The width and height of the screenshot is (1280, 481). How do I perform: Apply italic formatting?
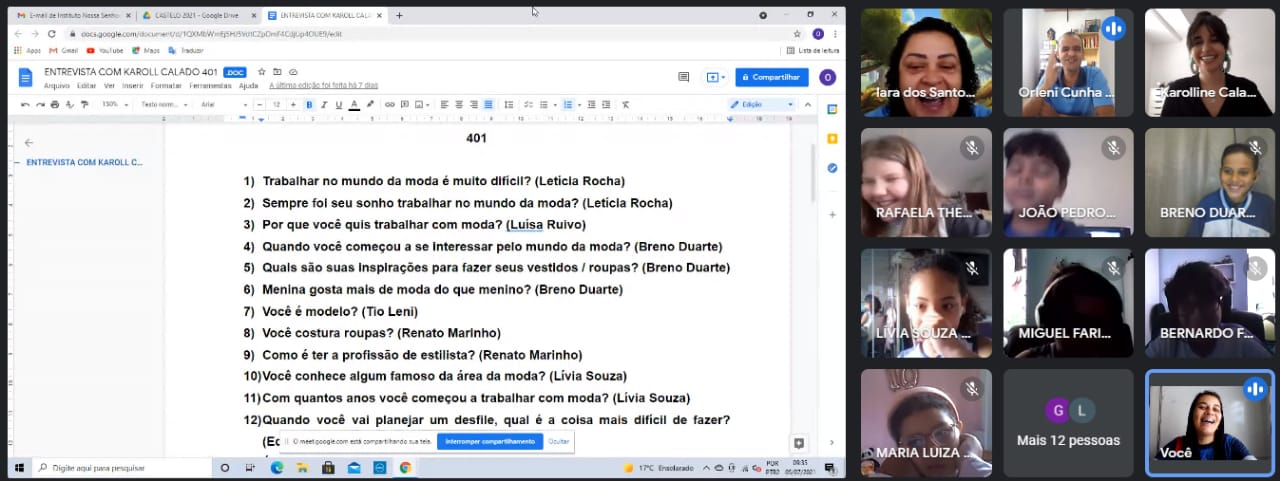click(x=324, y=104)
